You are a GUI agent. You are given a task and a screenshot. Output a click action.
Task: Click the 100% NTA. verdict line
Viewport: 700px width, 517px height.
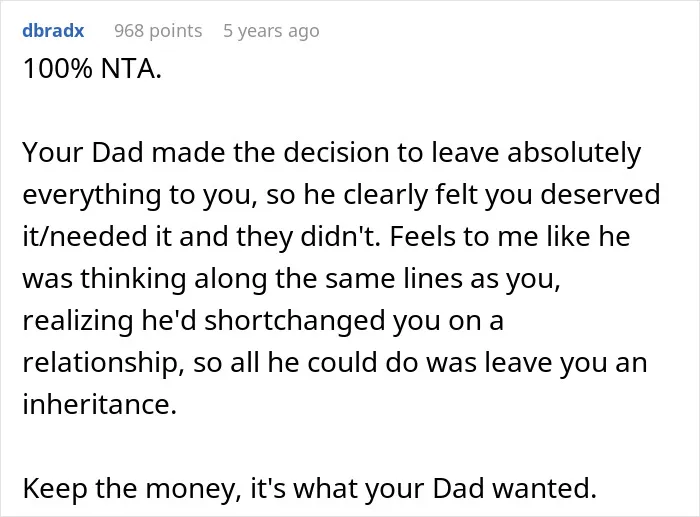92,69
